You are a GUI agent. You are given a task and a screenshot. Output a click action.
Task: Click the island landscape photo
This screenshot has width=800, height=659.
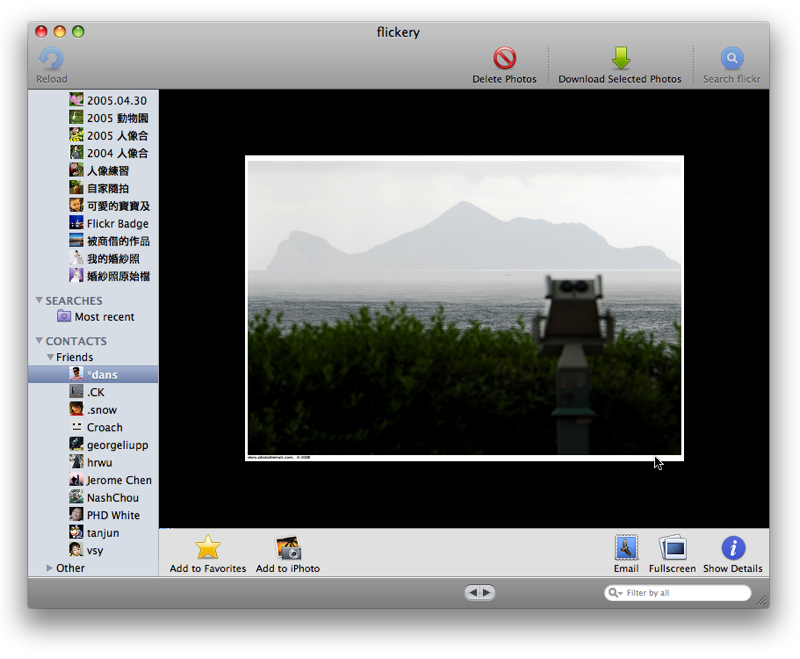point(464,308)
